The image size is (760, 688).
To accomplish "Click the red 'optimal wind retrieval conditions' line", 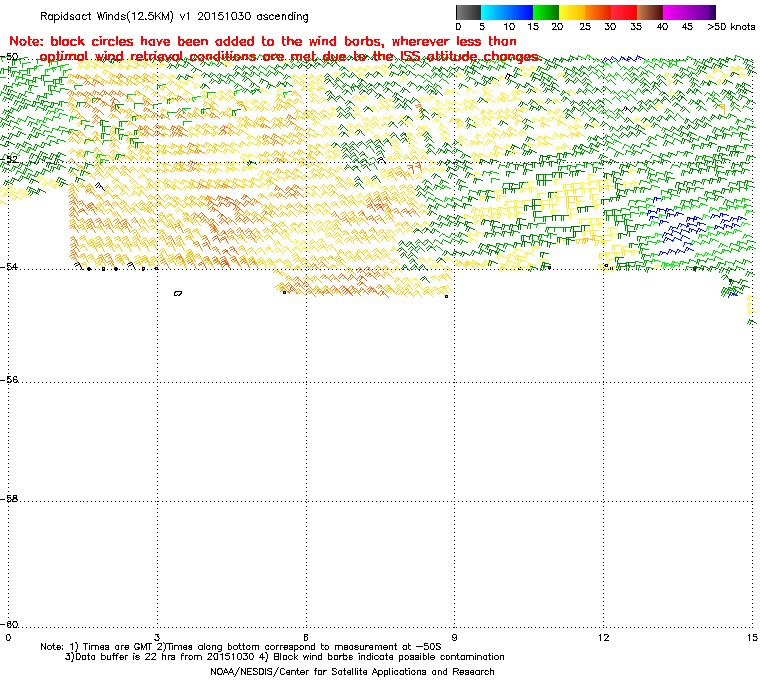I will (x=290, y=57).
